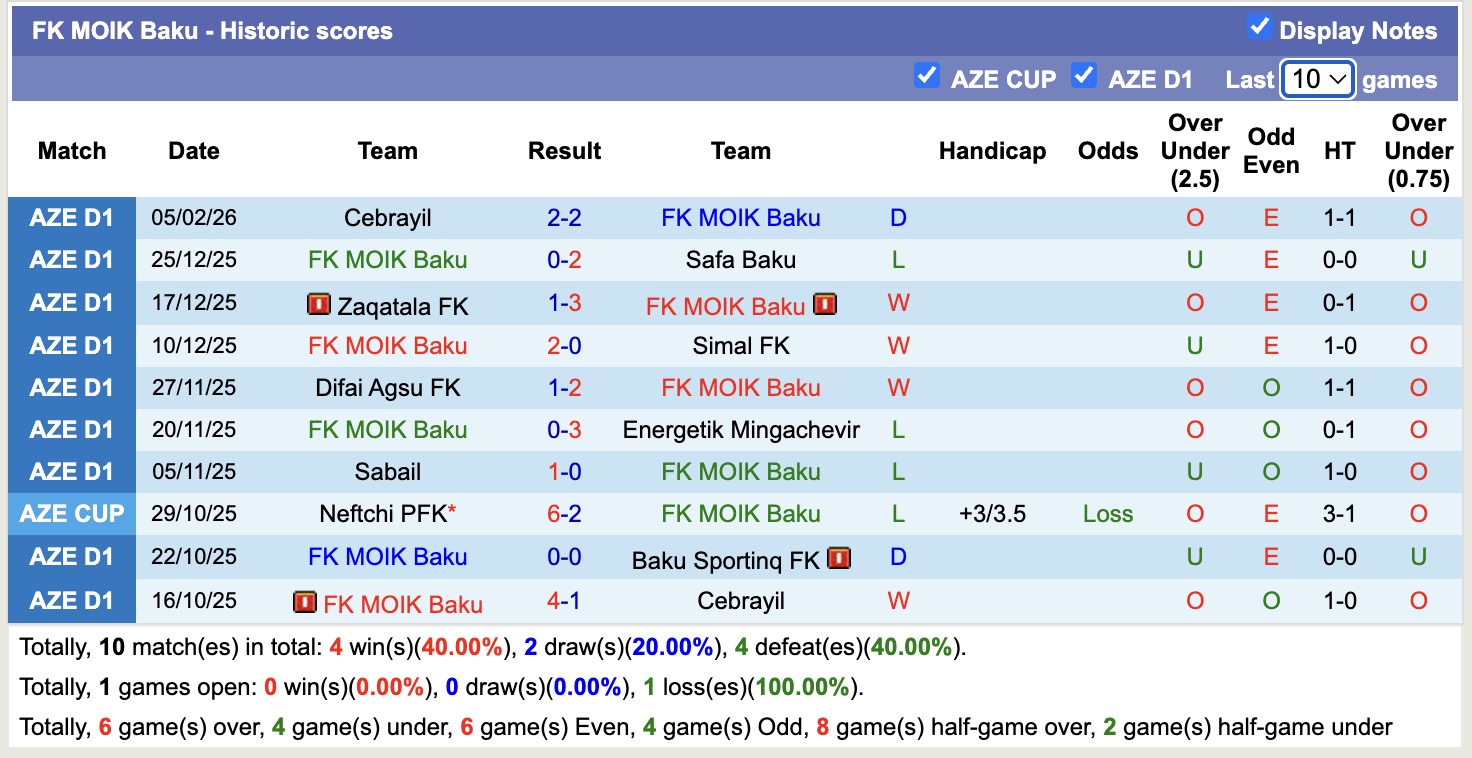Click the 2-2 result link of the Cebrayil match
This screenshot has height=758, width=1472.
[x=565, y=217]
